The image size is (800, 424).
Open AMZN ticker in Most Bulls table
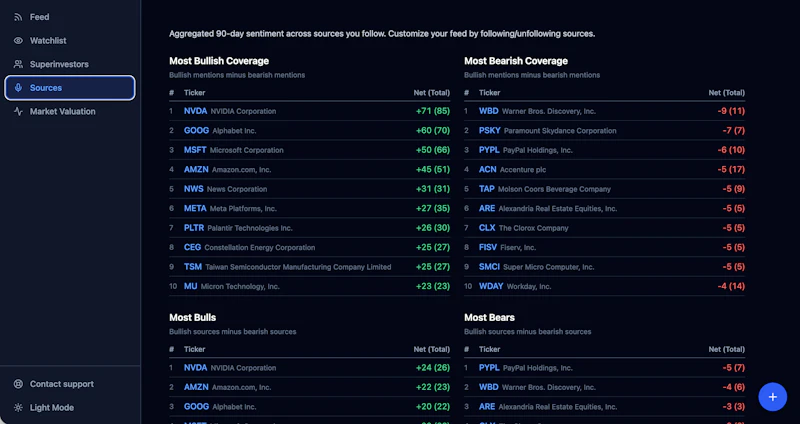coord(196,387)
